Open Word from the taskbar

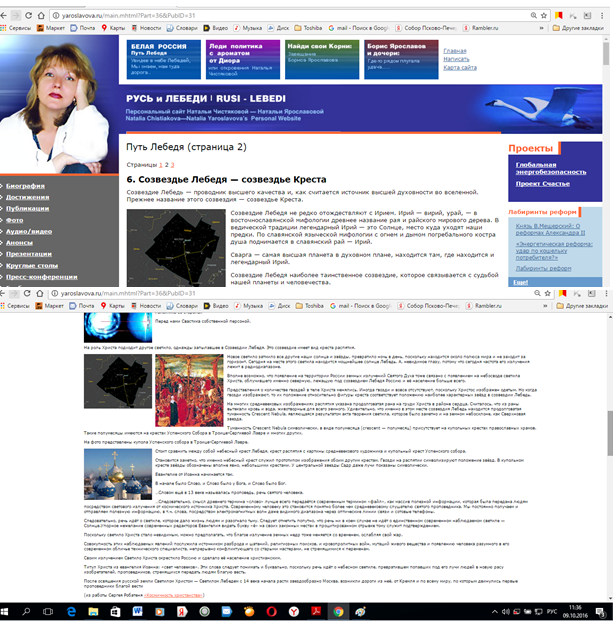tap(137, 612)
